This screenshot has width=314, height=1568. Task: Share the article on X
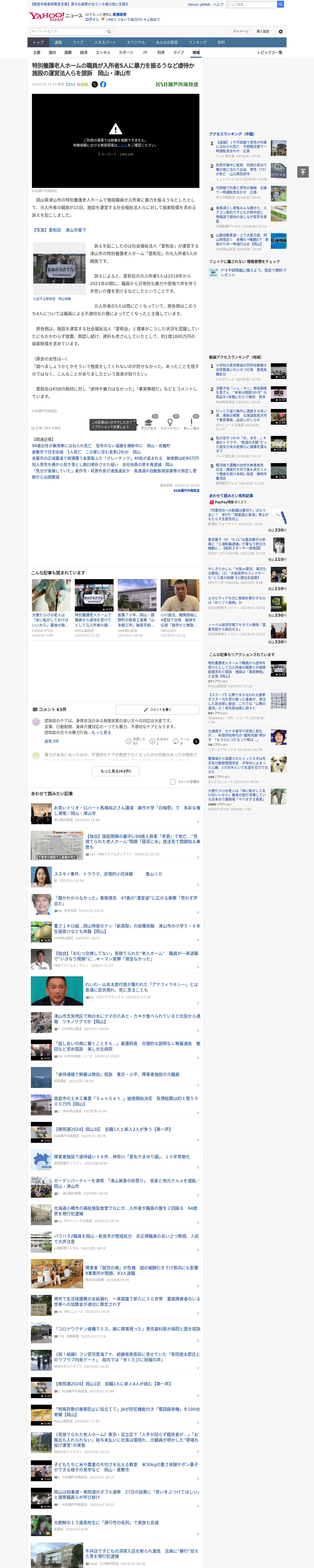(x=94, y=85)
